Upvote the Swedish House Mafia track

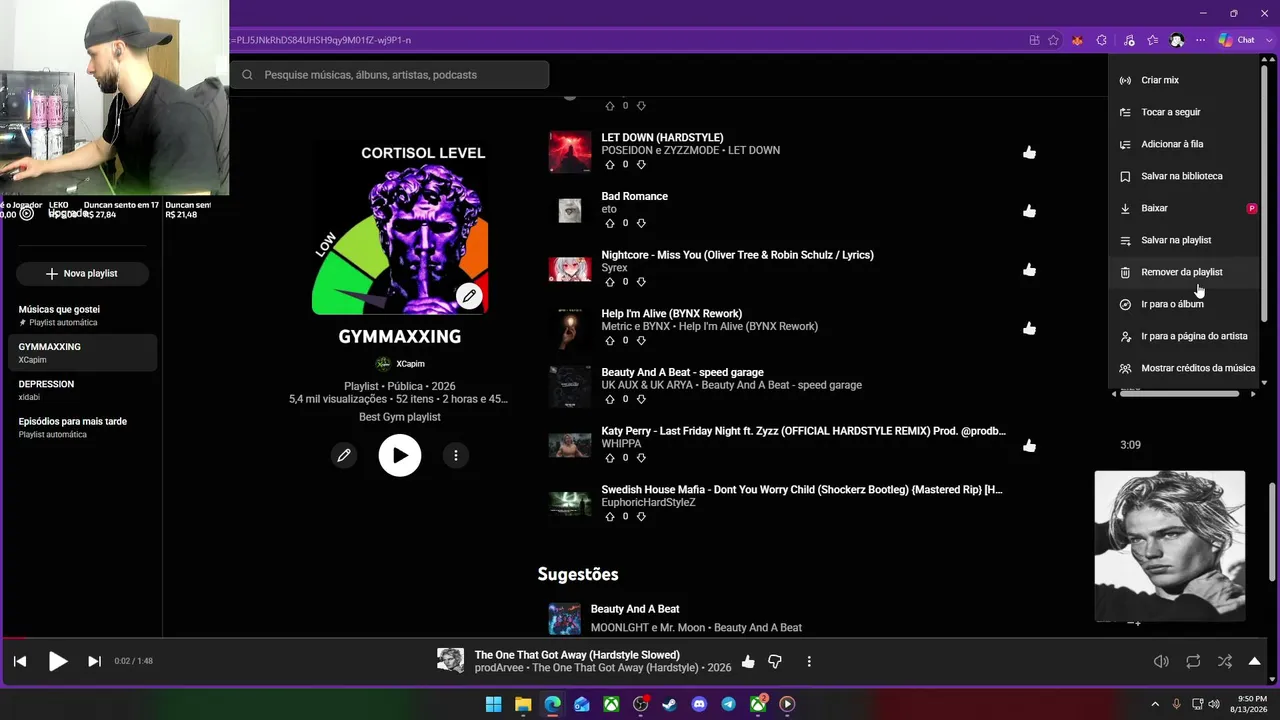[610, 516]
